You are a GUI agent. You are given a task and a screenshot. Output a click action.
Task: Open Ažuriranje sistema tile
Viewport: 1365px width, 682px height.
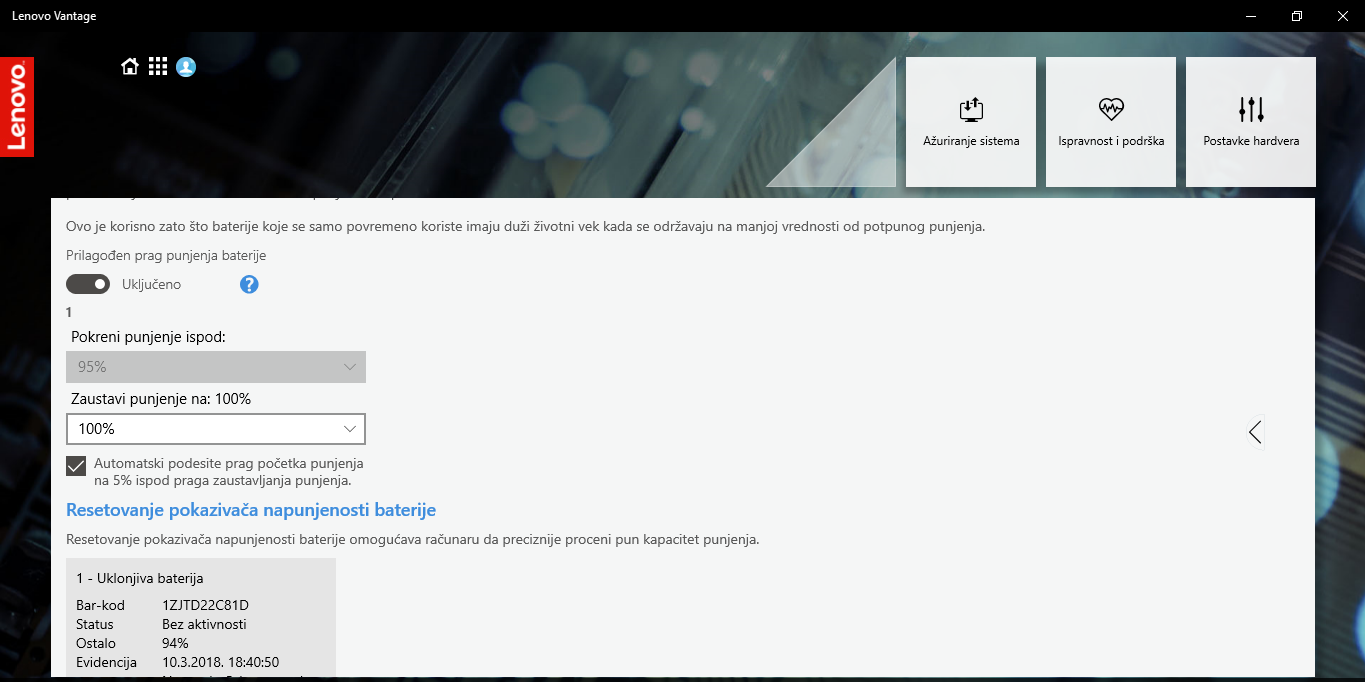pyautogui.click(x=971, y=122)
